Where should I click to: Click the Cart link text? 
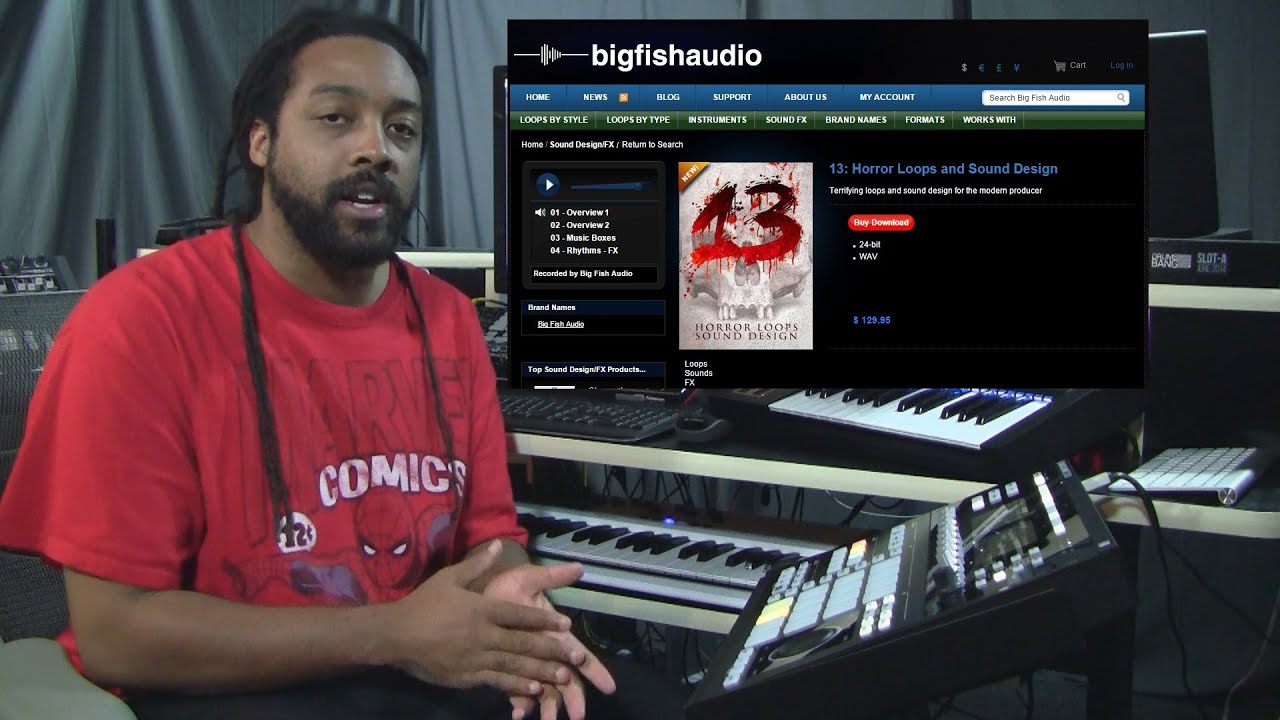click(x=1078, y=65)
